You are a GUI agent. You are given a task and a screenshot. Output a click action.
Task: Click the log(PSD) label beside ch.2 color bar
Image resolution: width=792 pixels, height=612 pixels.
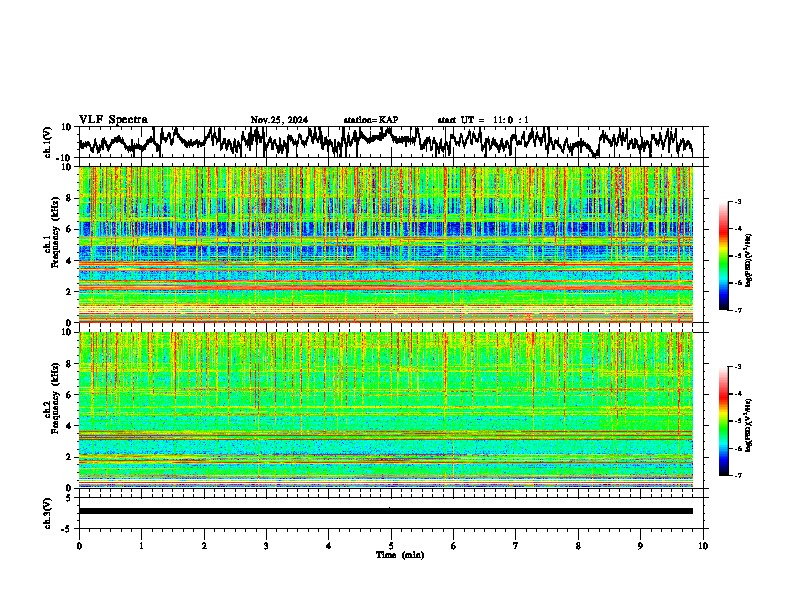749,425
